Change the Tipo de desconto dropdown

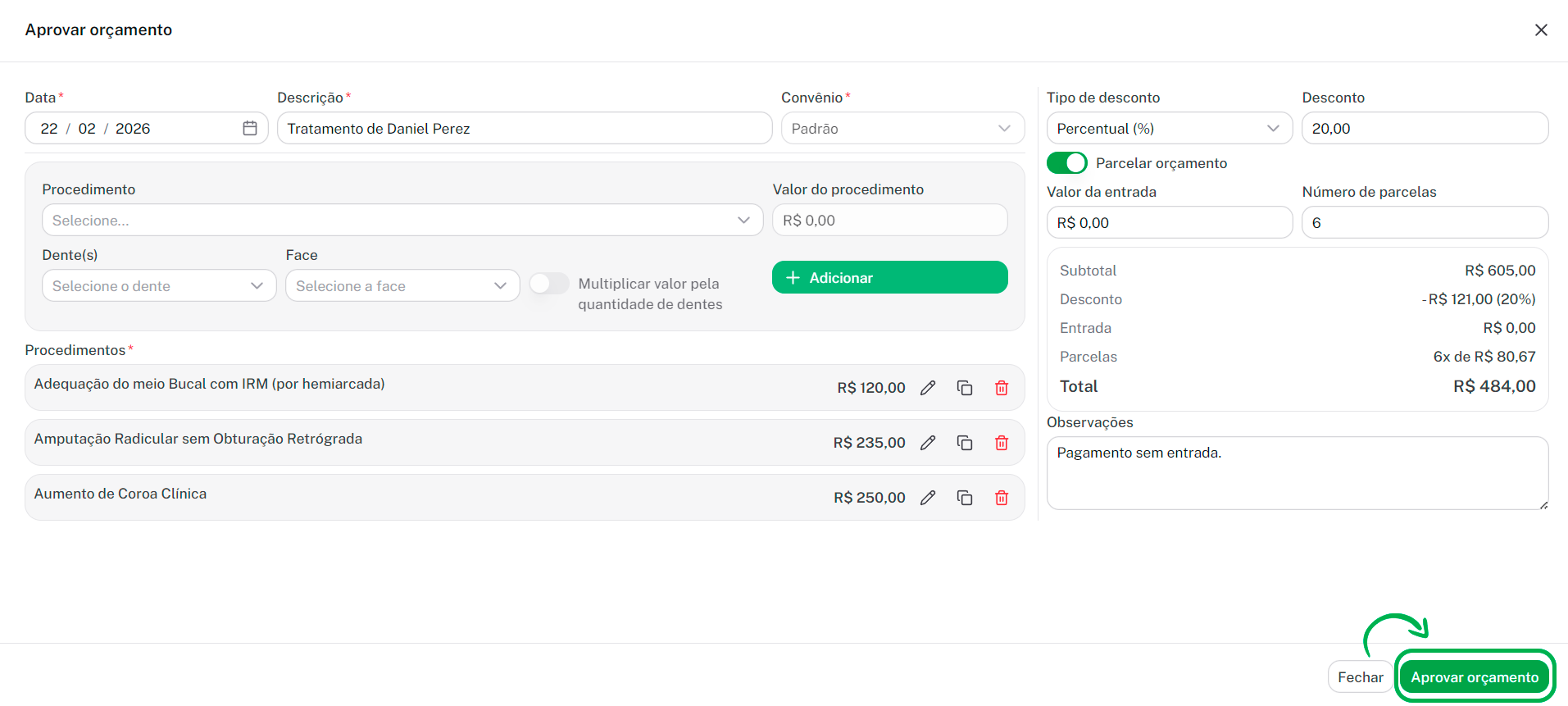[1168, 129]
